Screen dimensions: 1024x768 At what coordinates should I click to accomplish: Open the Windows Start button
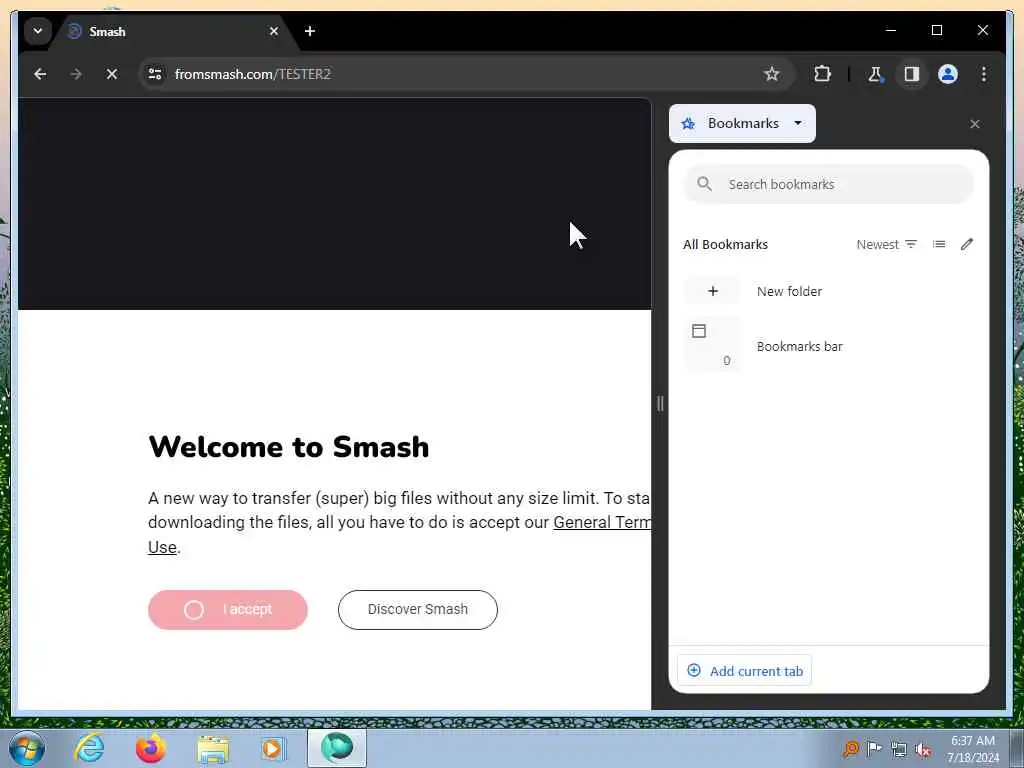pyautogui.click(x=27, y=748)
